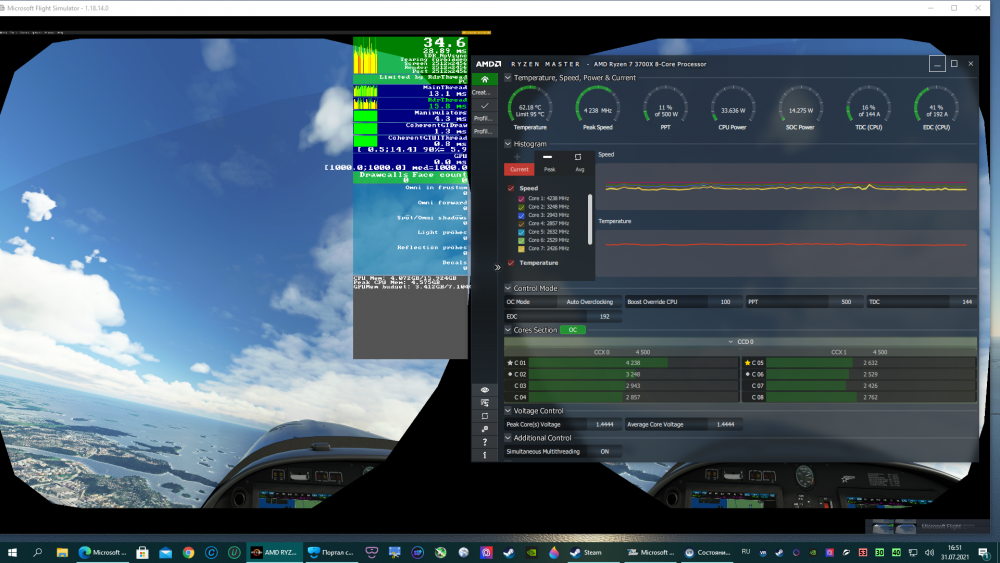The height and width of the screenshot is (563, 1000).
Task: Click the minus bar icon above Peak
Action: (x=547, y=157)
